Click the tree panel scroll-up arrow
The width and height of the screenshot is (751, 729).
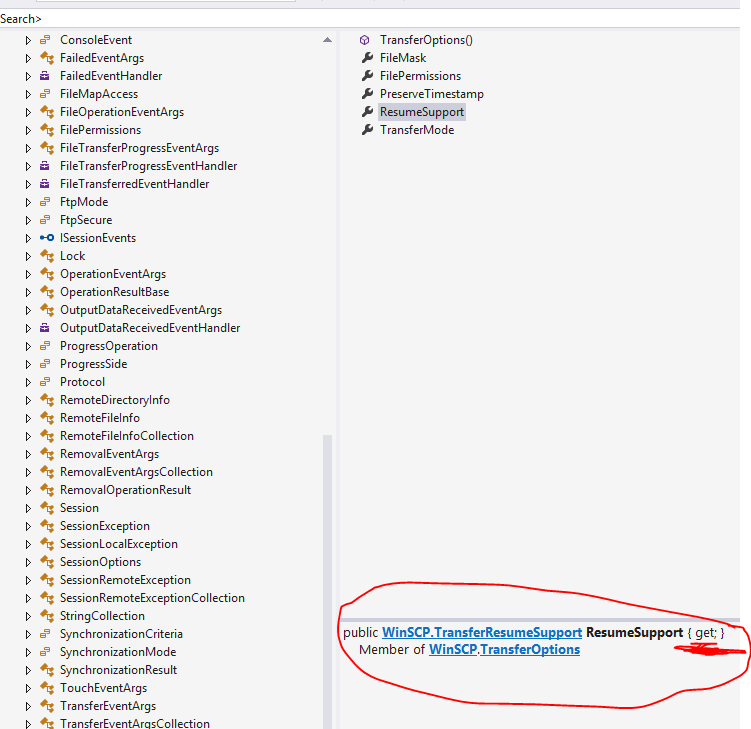(327, 40)
